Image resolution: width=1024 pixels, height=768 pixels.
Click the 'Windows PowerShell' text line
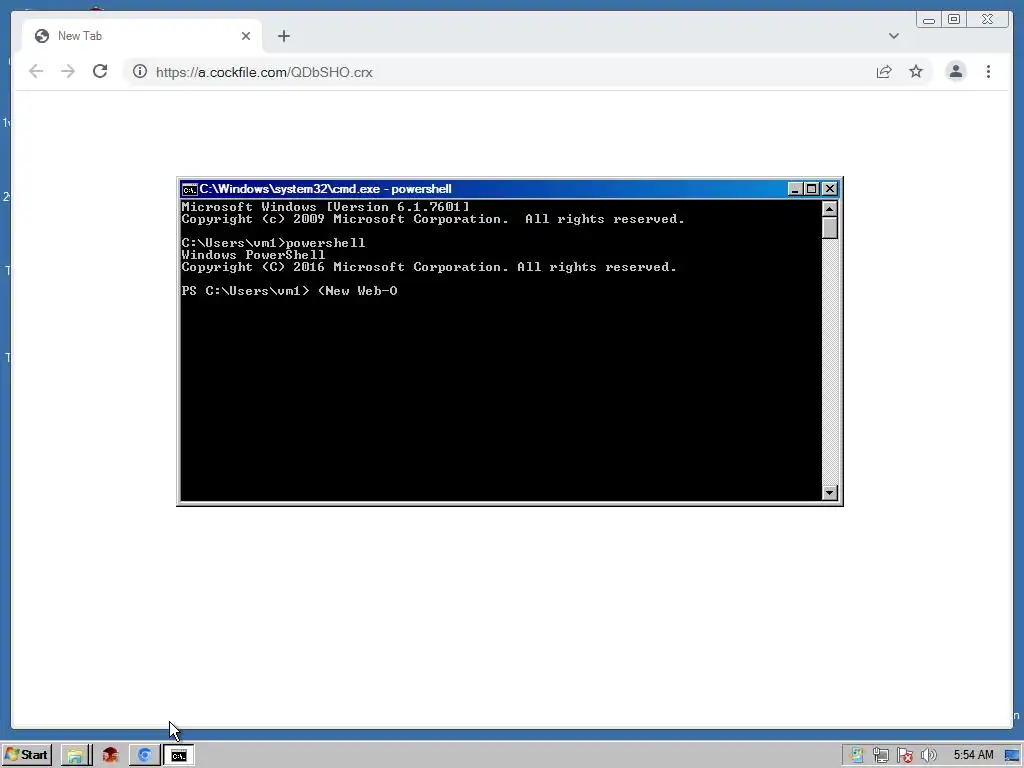(253, 255)
